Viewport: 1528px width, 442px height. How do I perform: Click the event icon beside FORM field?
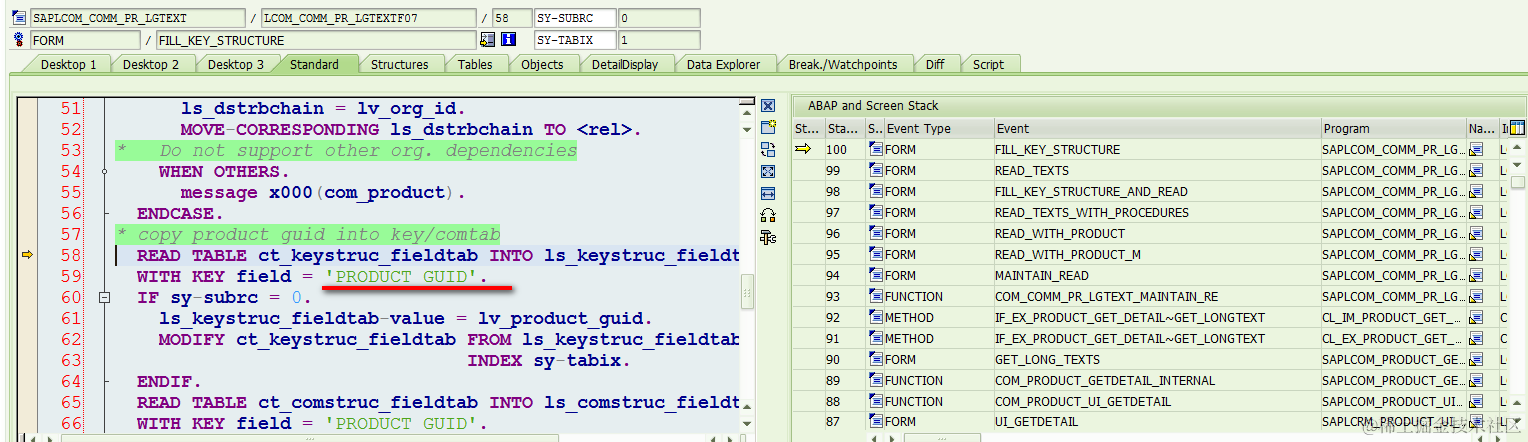point(18,40)
